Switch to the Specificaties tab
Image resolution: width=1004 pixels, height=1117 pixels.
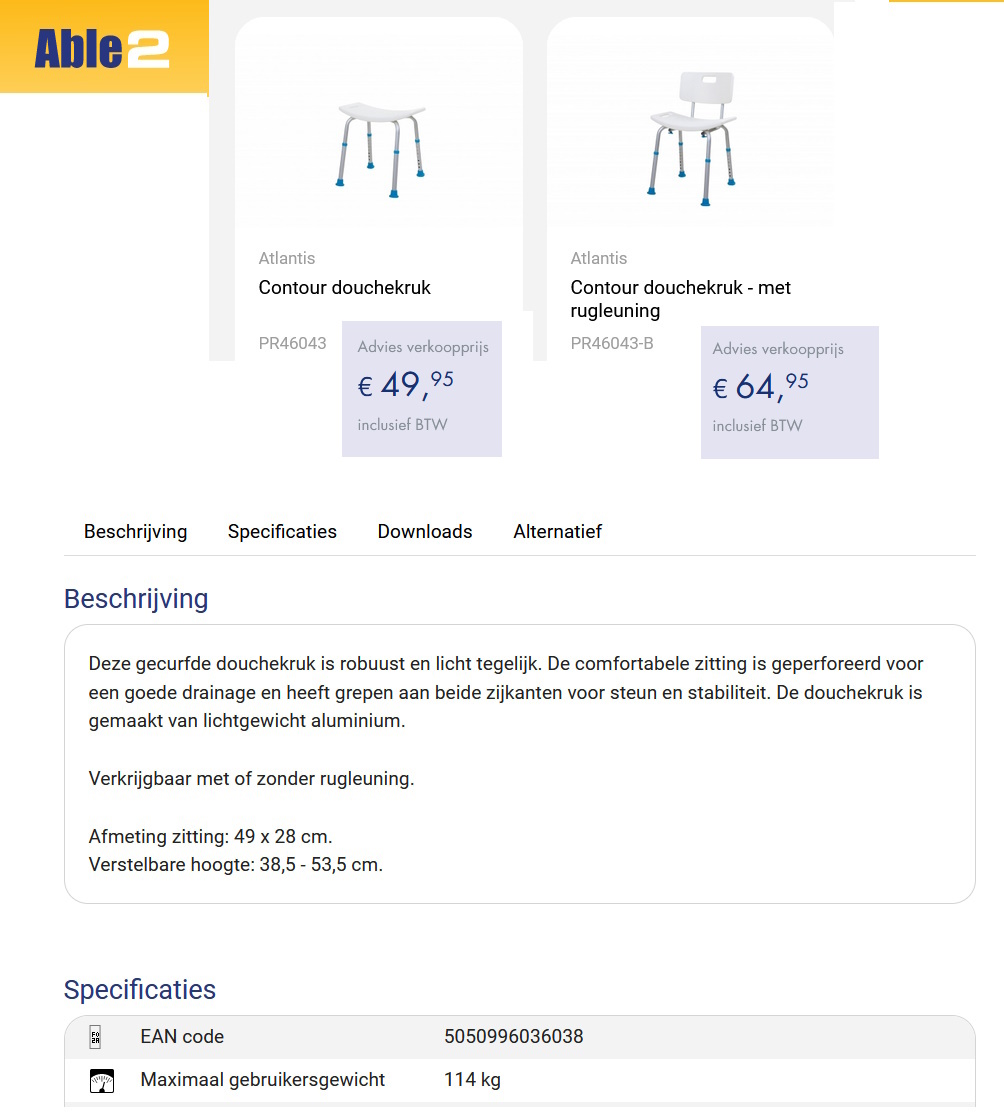coord(281,531)
